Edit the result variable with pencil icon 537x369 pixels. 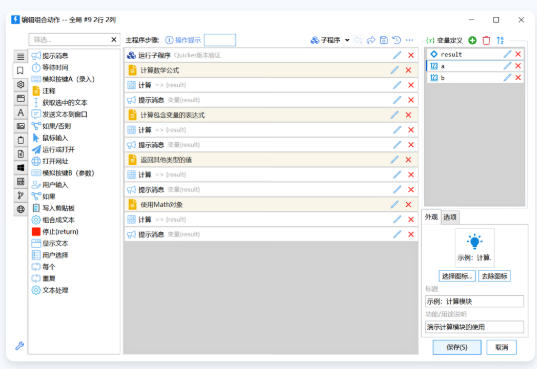coord(507,54)
